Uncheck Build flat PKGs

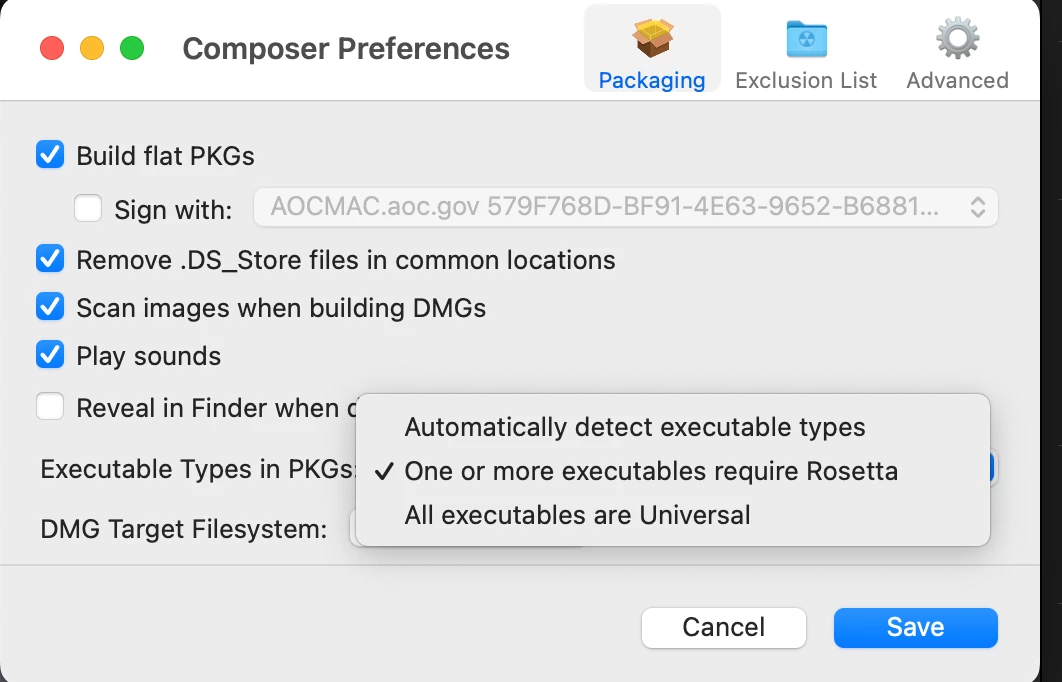pos(50,155)
